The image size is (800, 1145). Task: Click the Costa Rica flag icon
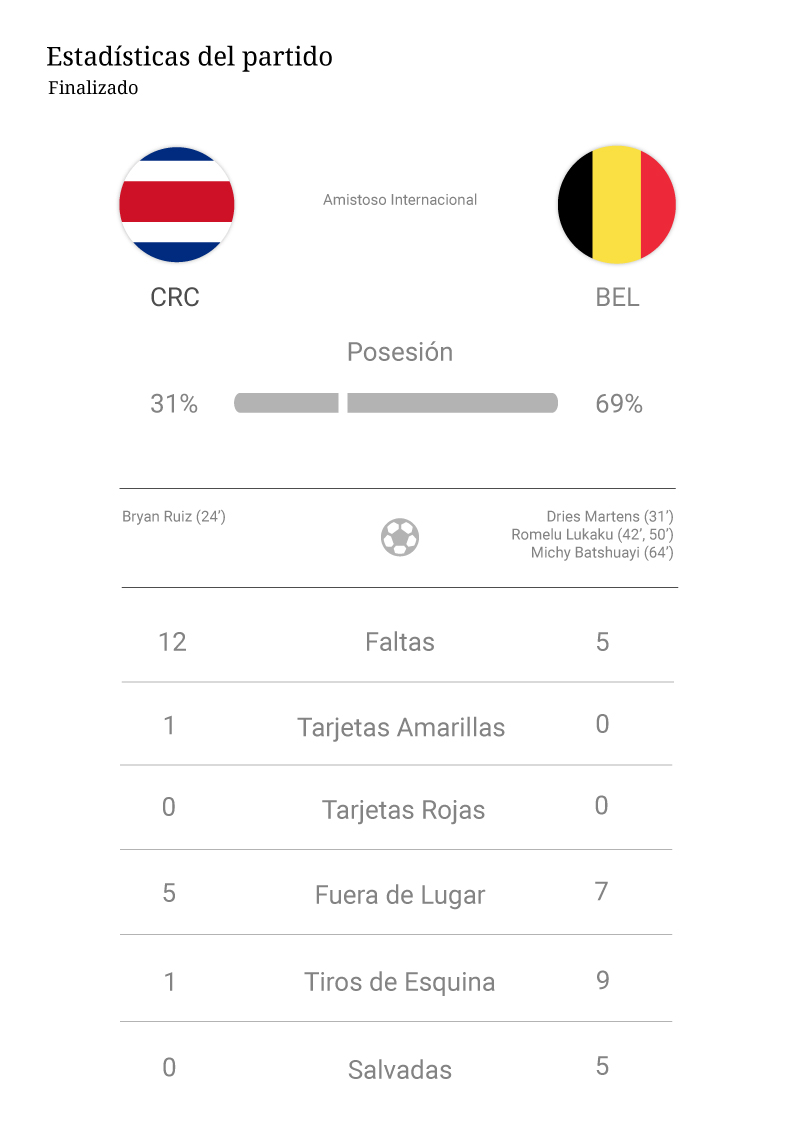tap(177, 205)
